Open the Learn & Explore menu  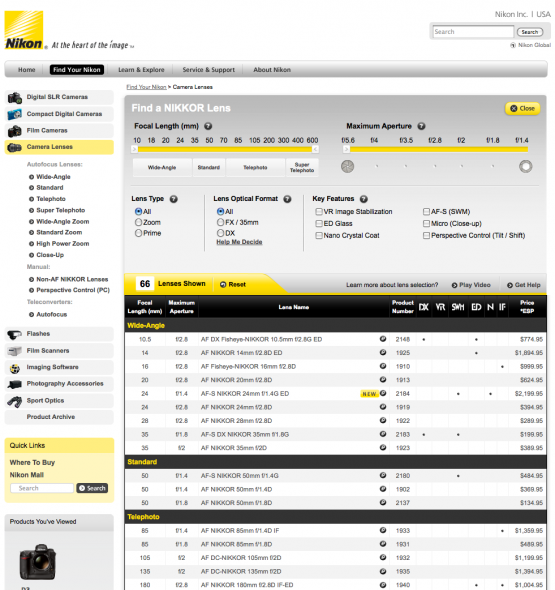point(141,70)
